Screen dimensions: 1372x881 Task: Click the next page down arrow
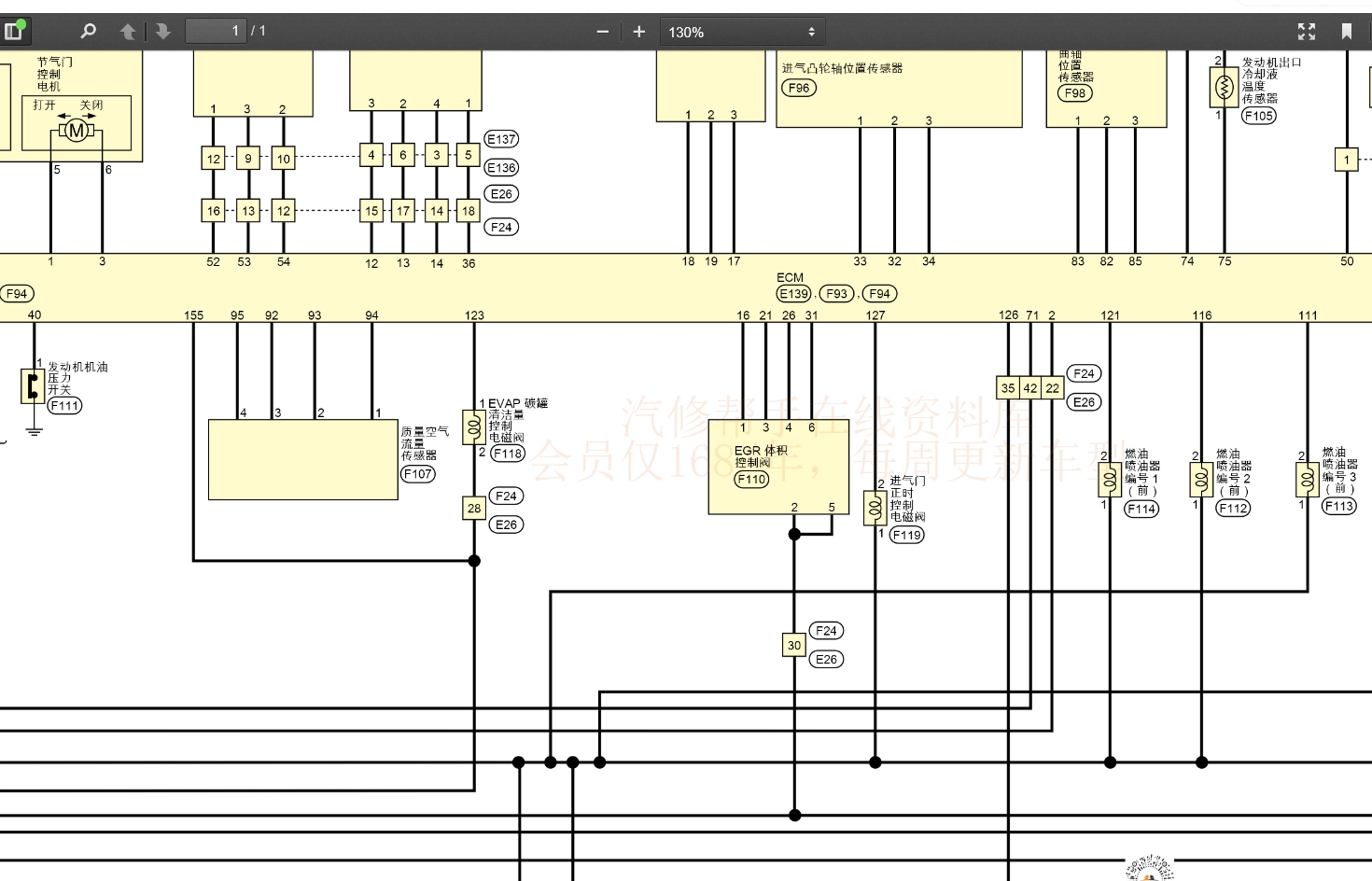(x=163, y=30)
